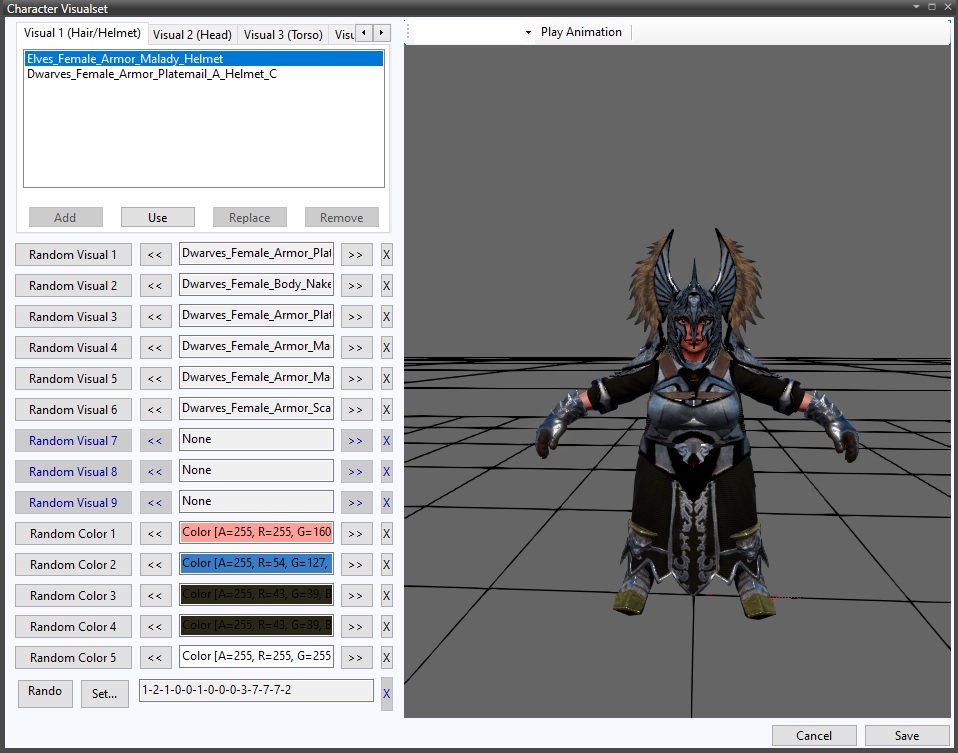Select Dwarves_Female_Armor_Platemail_A_Helmet_C in the list

tap(152, 74)
